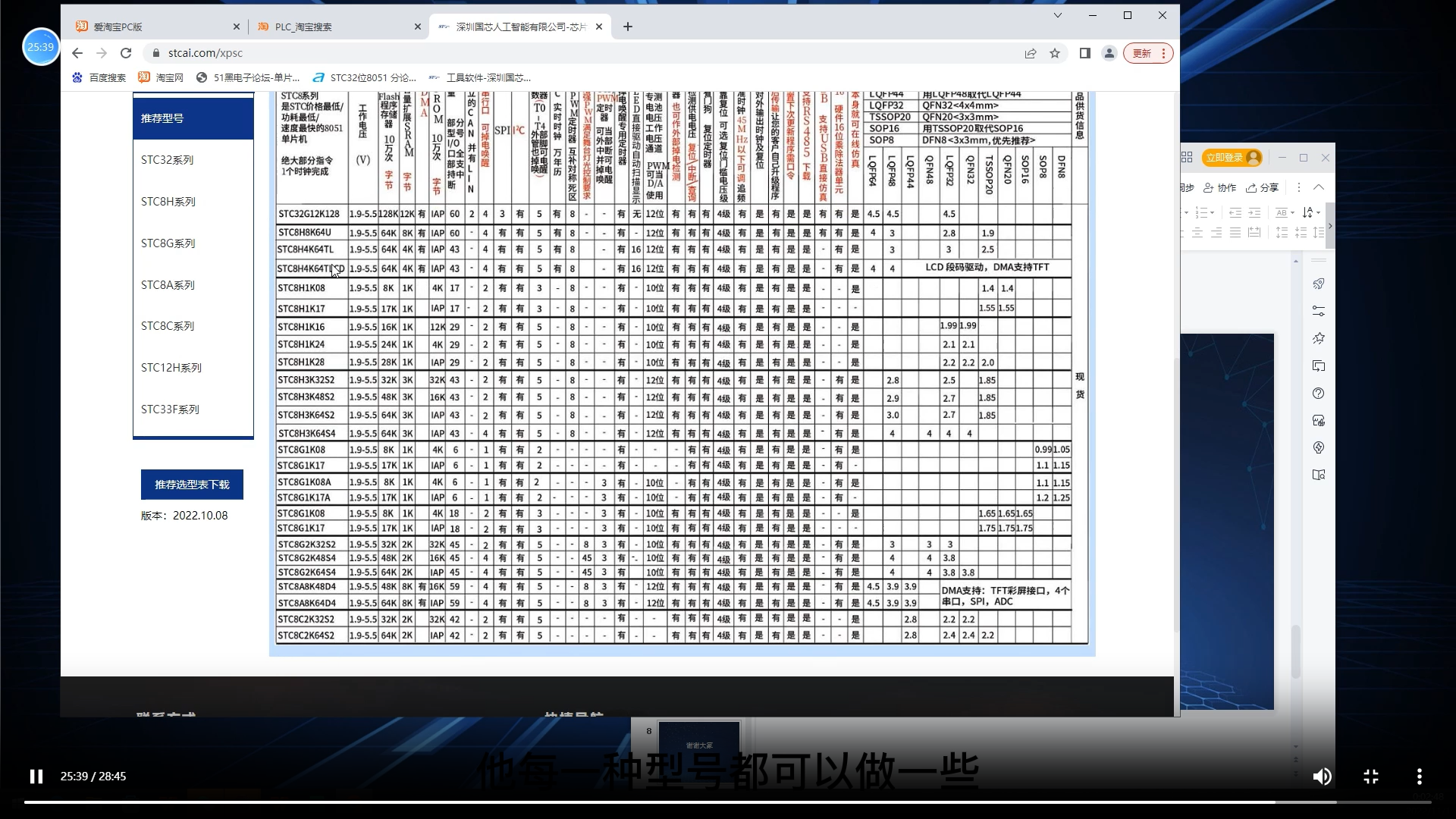Open video player more options menu
Screen dimensions: 1456x819
click(x=1419, y=777)
